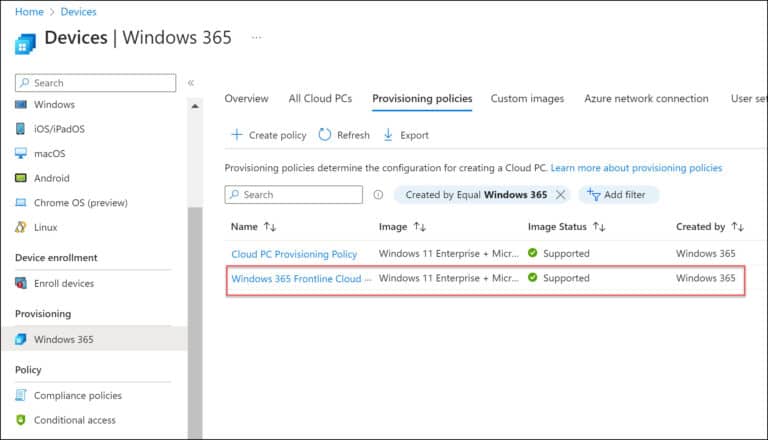The width and height of the screenshot is (768, 440).
Task: Select Android in the sidebar
Action: pyautogui.click(x=51, y=178)
